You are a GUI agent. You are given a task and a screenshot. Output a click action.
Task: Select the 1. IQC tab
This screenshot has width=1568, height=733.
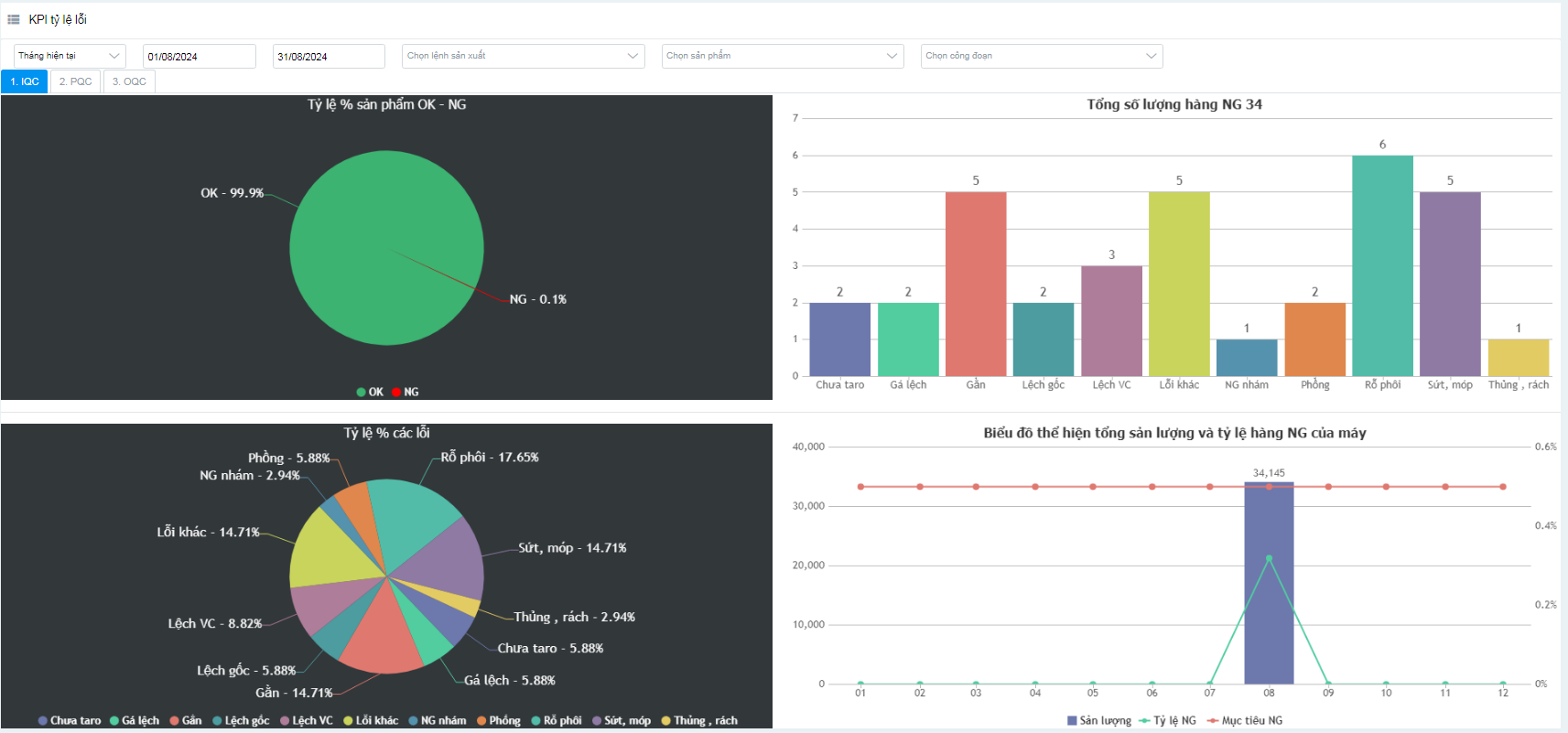coord(25,81)
